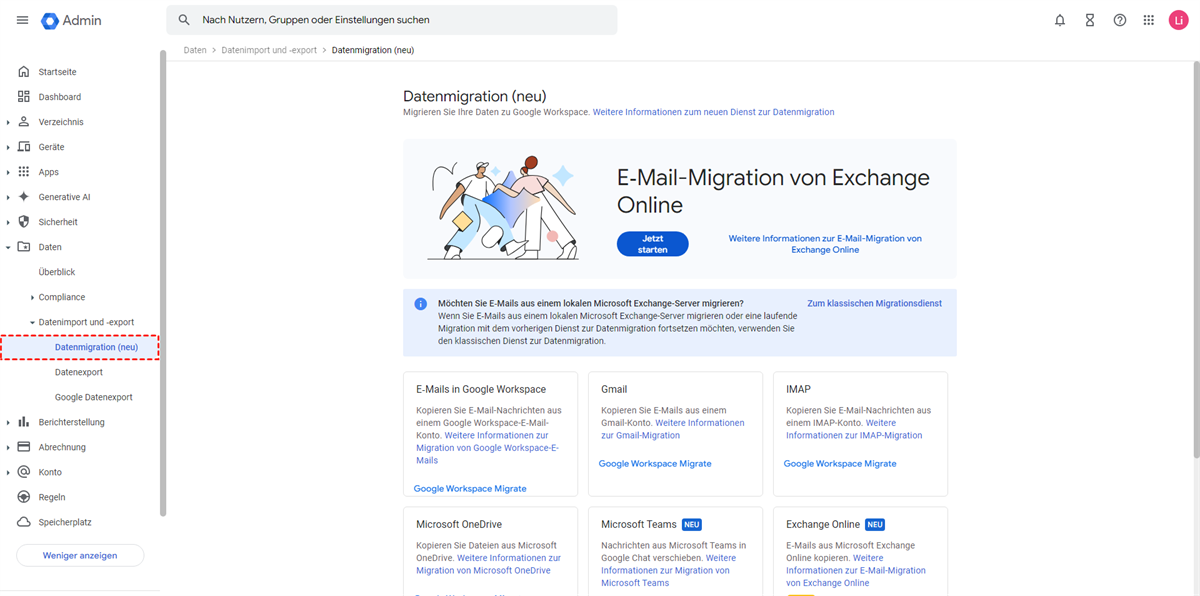Click the Abrechnung card icon
This screenshot has width=1200, height=596.
(24, 447)
